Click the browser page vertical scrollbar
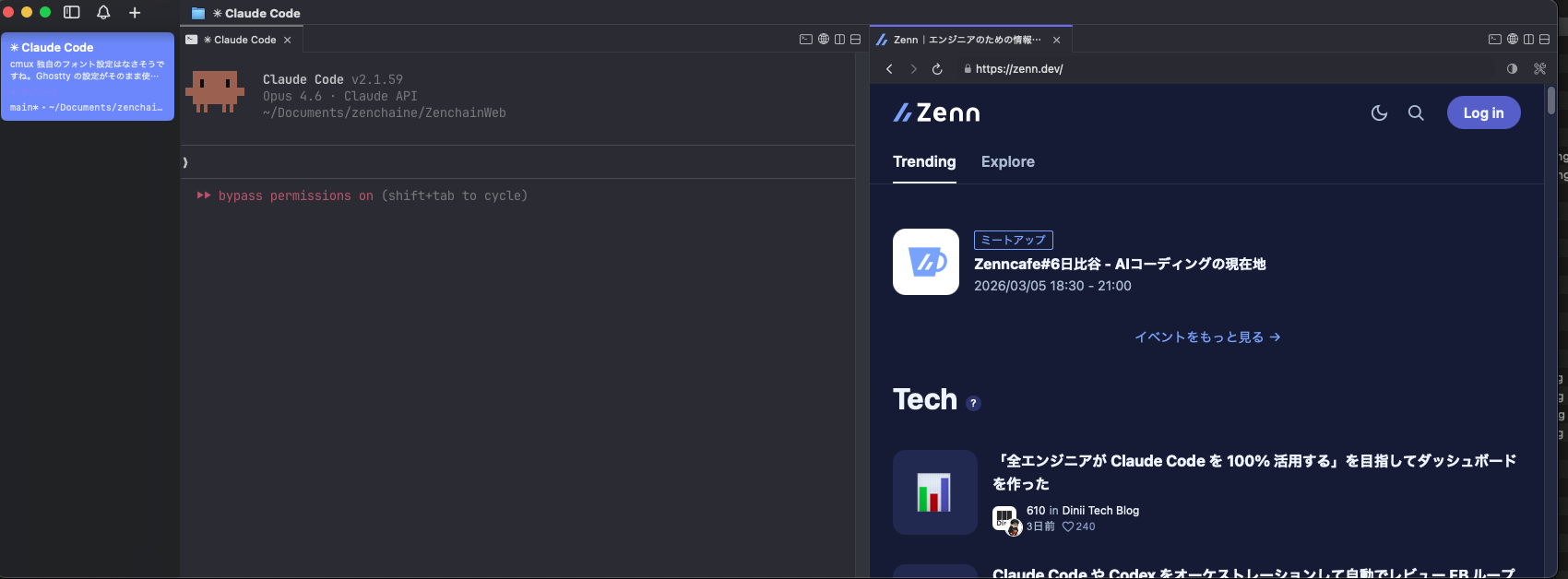This screenshot has width=1568, height=579. click(1551, 100)
